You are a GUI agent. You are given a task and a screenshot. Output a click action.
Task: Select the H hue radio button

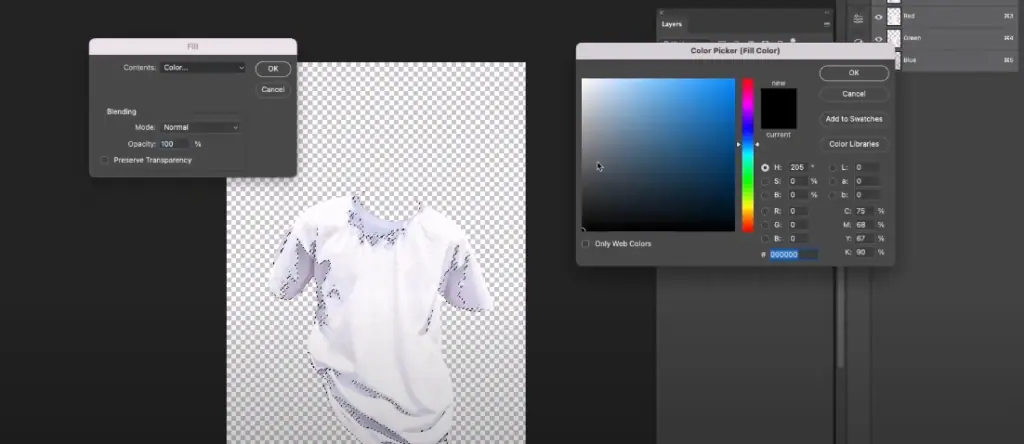[x=766, y=167]
